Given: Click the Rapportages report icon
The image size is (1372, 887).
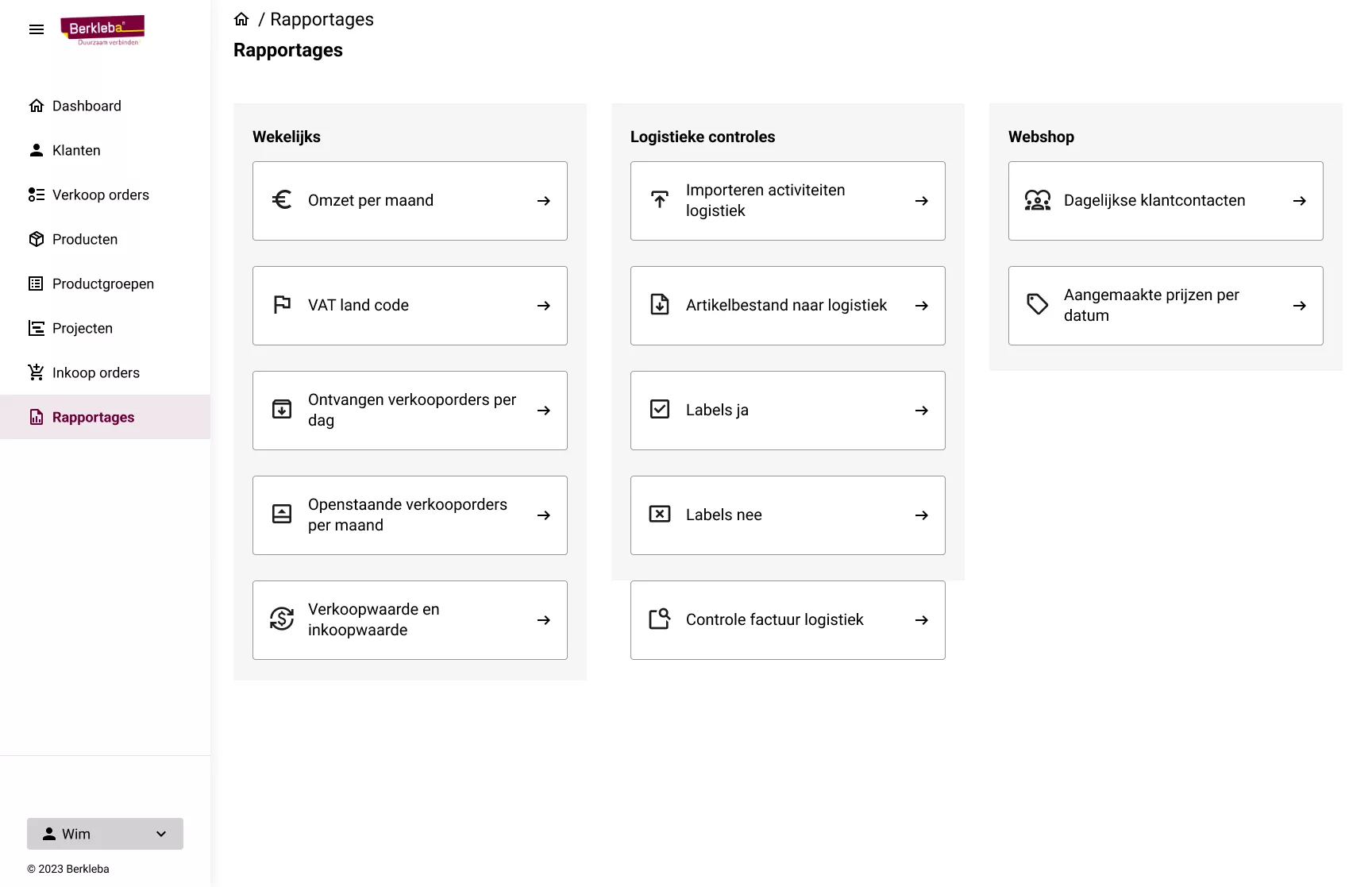Looking at the screenshot, I should [x=37, y=417].
